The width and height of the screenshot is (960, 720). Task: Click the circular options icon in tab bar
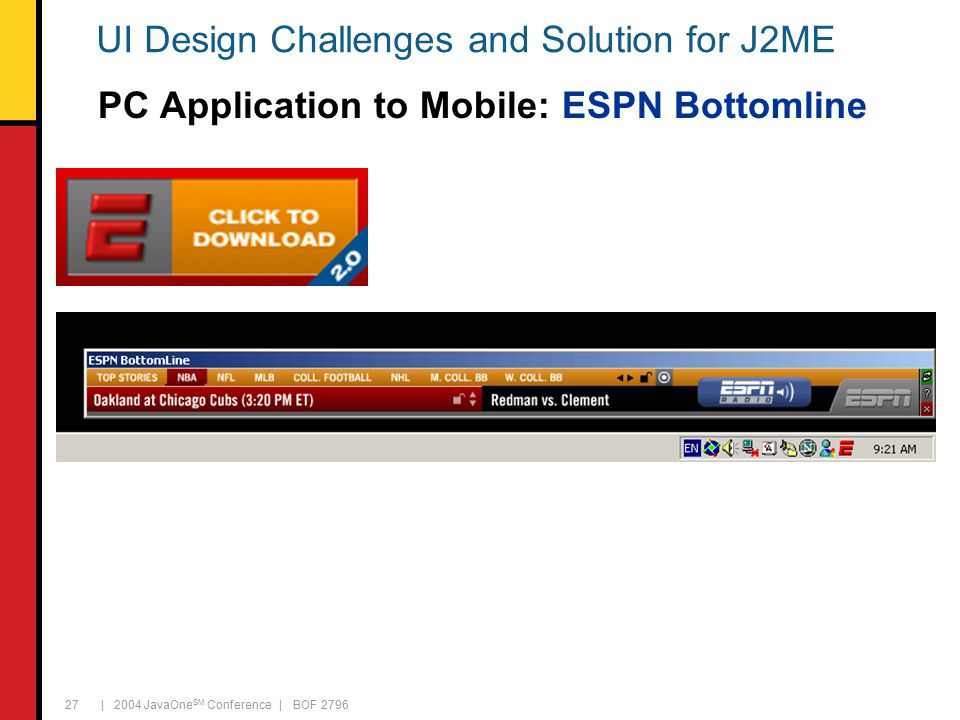[664, 378]
